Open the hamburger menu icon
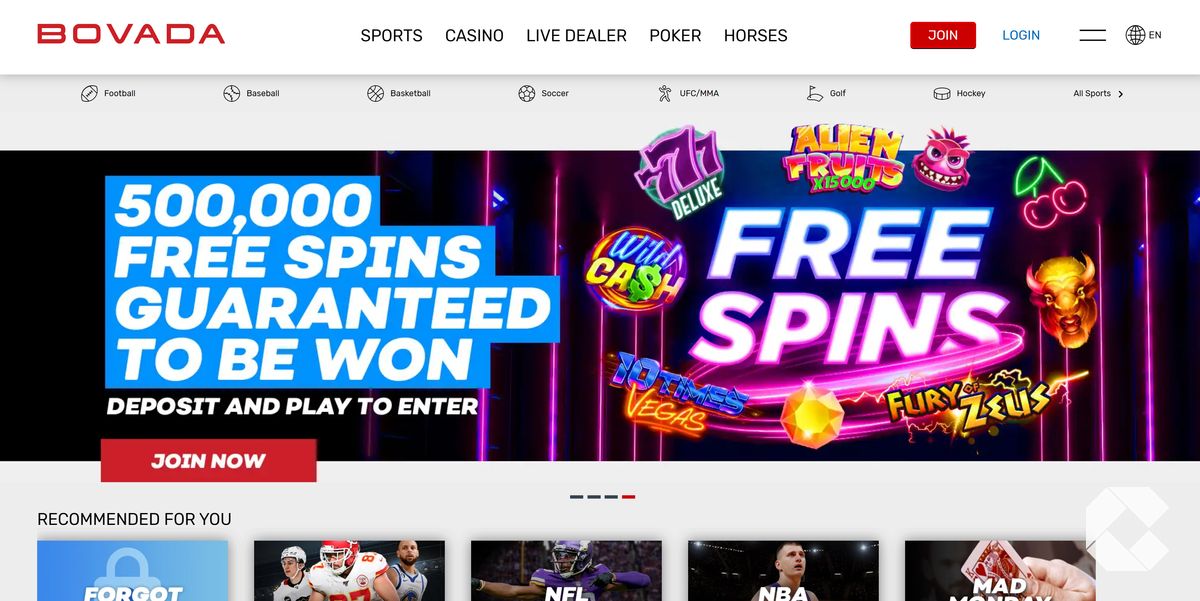Screen dimensions: 1200x601 point(1093,35)
